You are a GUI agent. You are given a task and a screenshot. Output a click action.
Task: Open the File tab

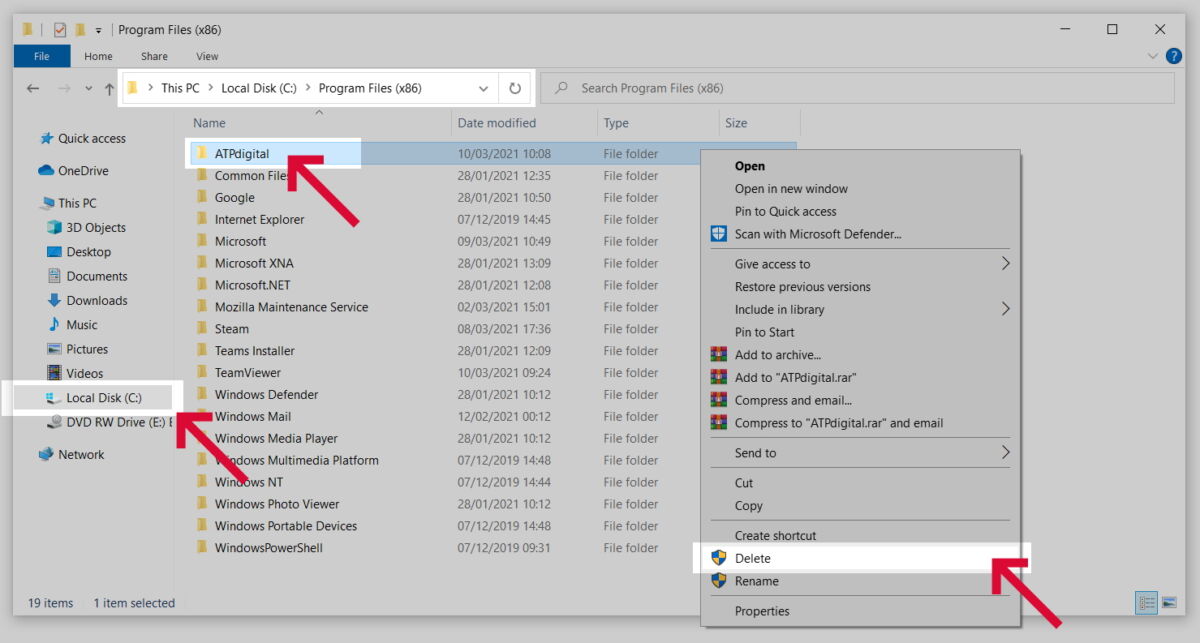coord(42,56)
